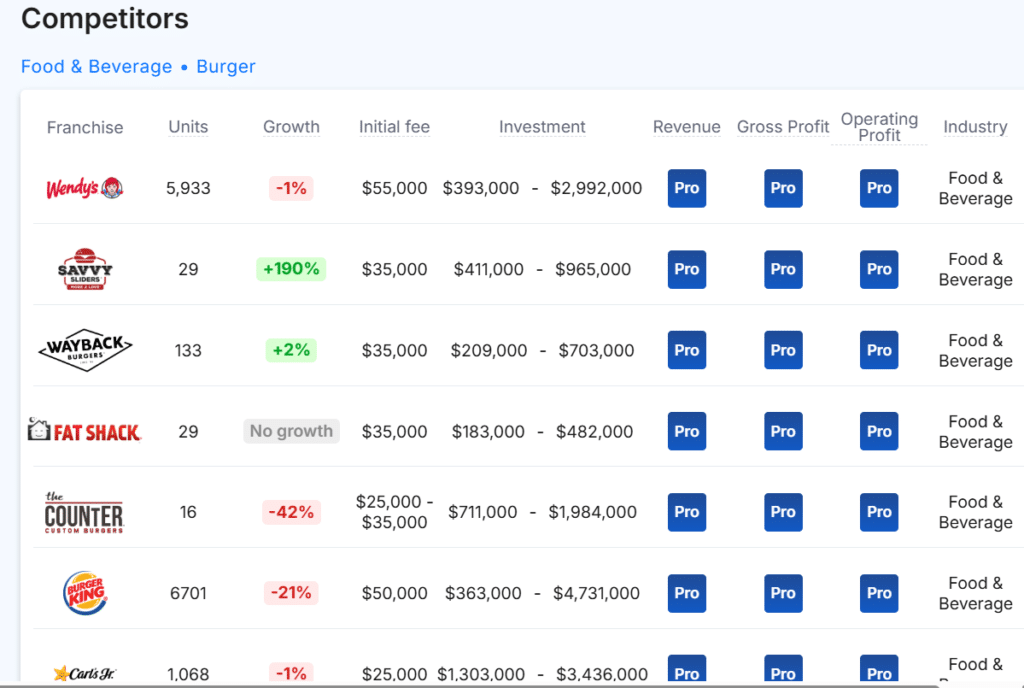1024x688 pixels.
Task: Select Gross Profit Pro badge for The Counter
Action: click(x=783, y=512)
